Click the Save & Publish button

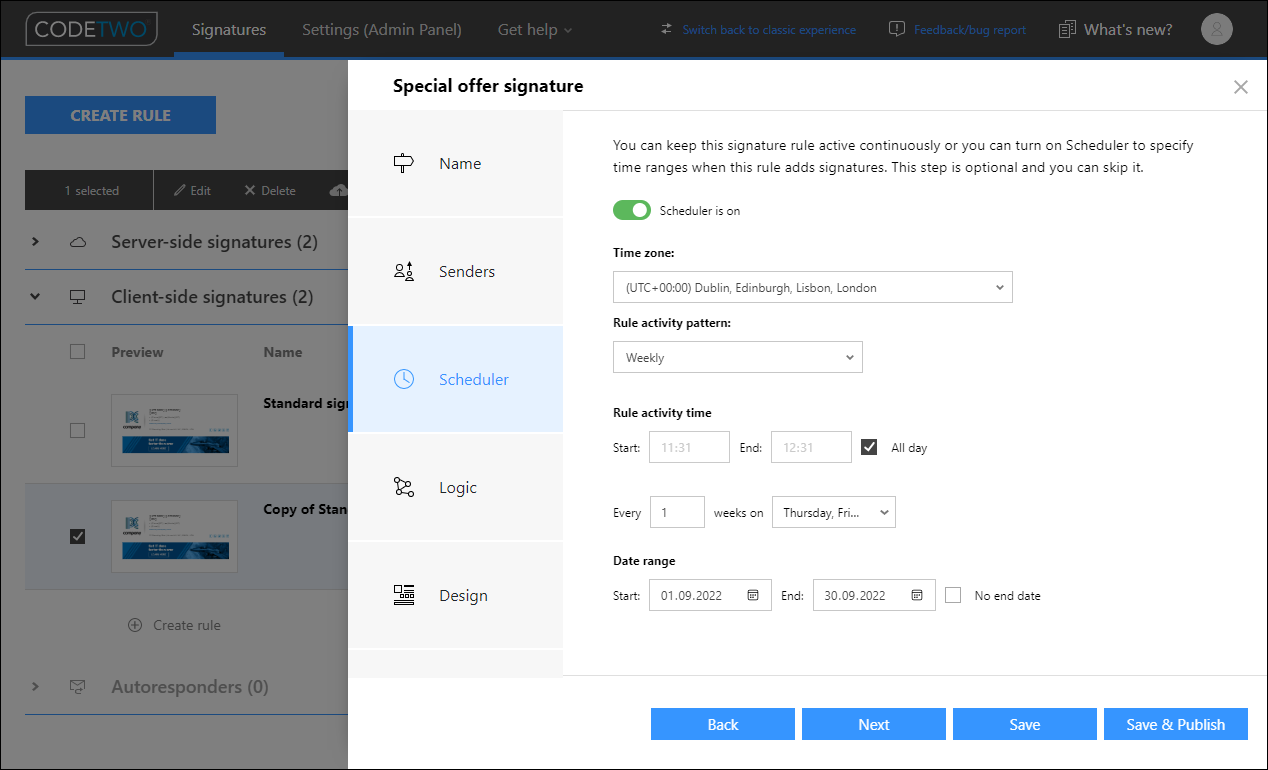(1176, 724)
